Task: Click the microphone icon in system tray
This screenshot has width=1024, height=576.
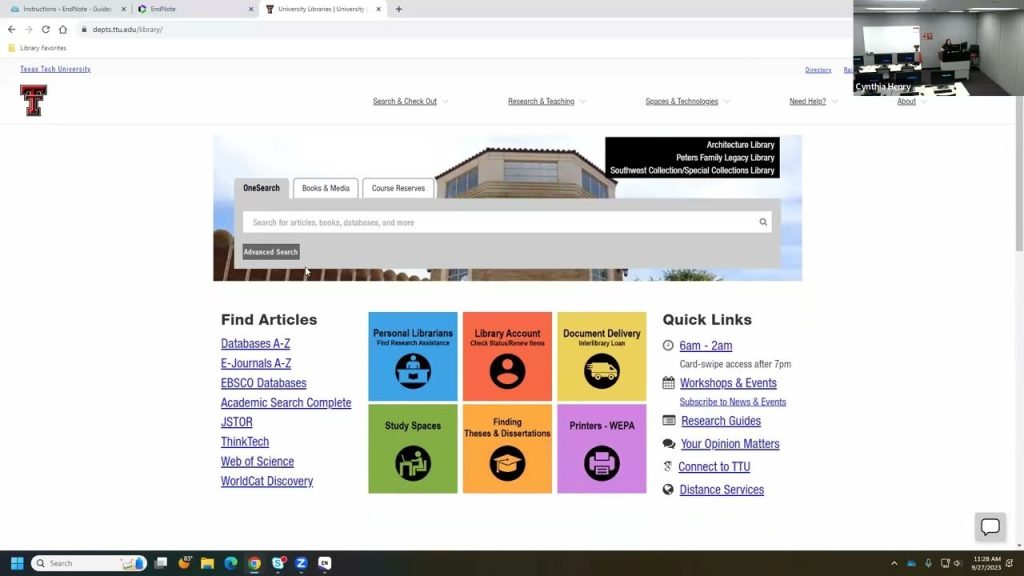Action: pyautogui.click(x=928, y=563)
